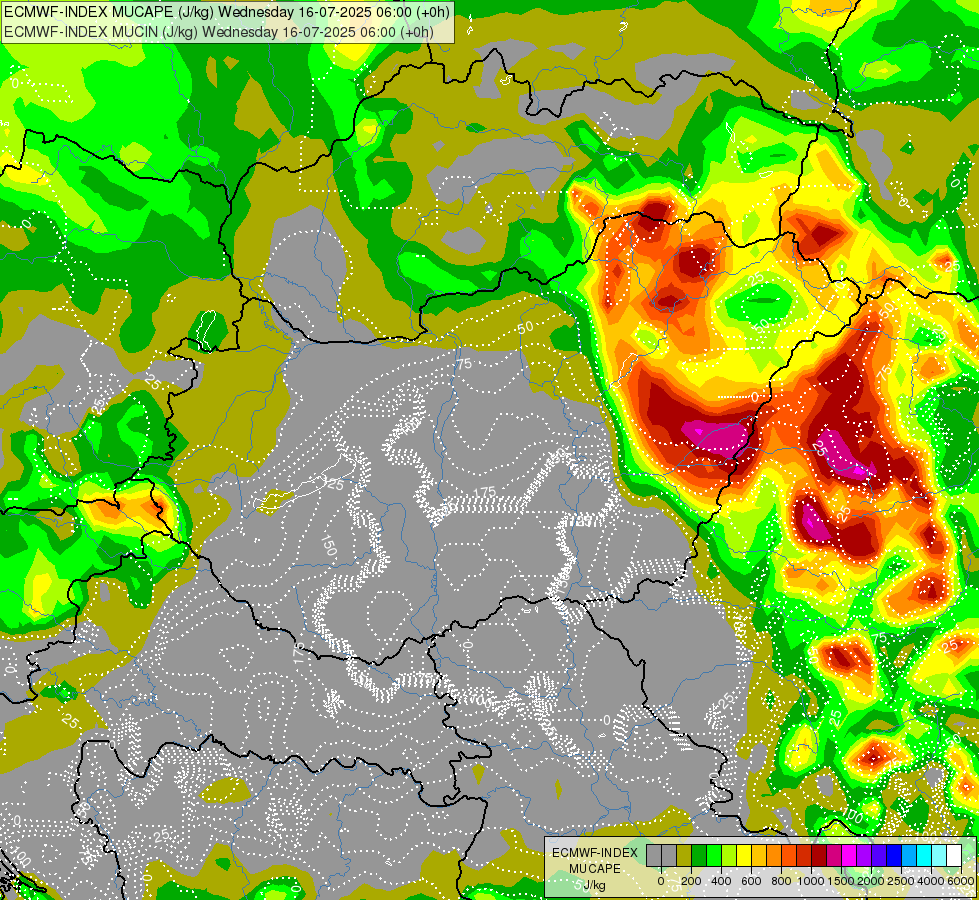Click the pure yellow legend swatch

744,856
